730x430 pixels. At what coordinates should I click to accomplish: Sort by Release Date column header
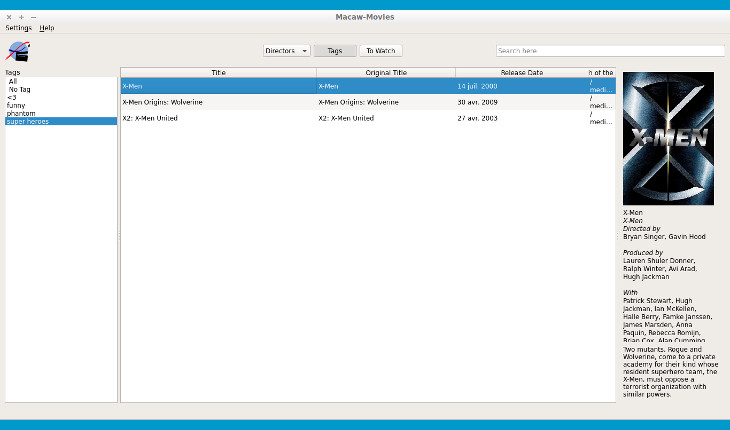[521, 73]
